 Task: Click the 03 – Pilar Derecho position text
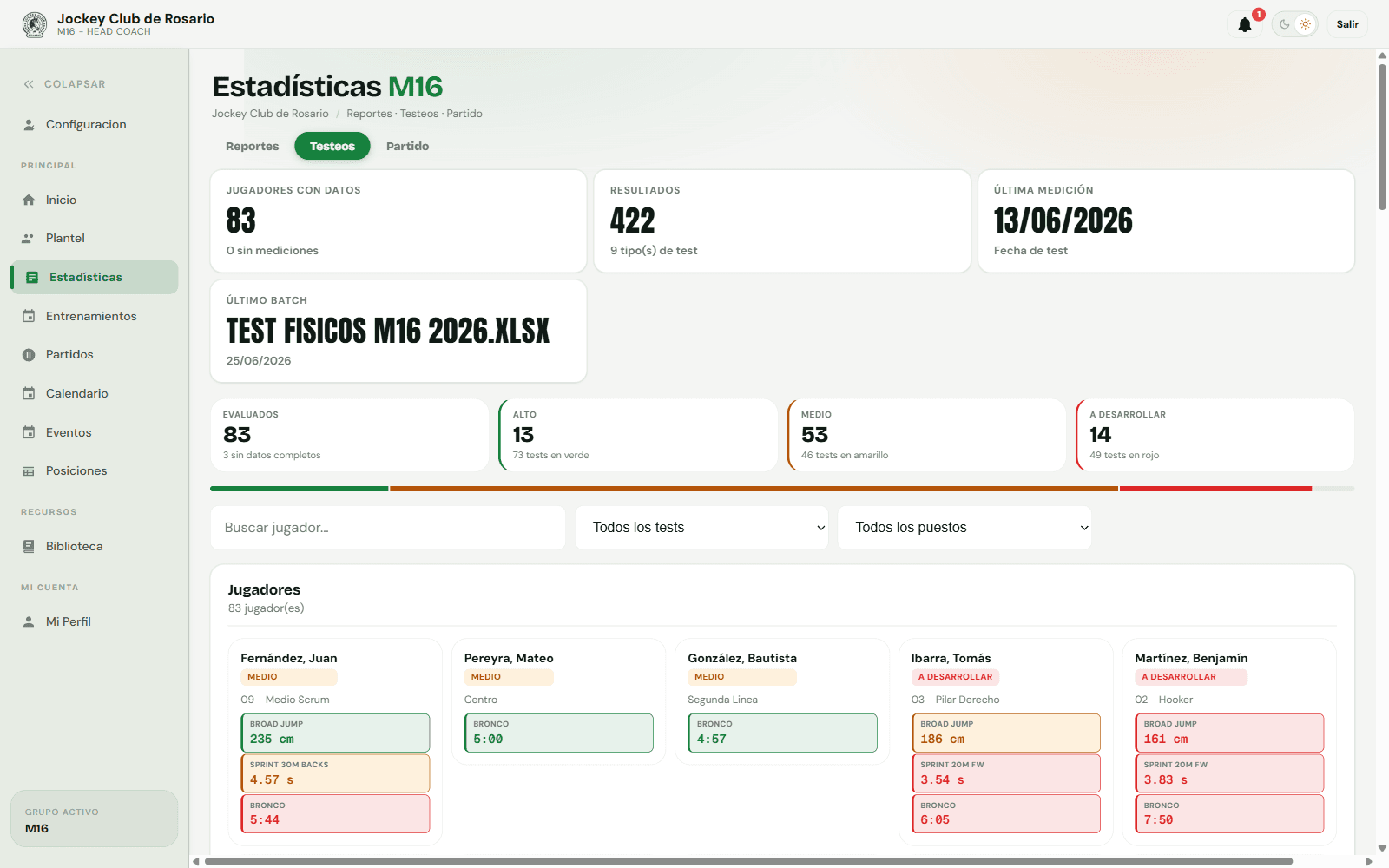pos(956,700)
